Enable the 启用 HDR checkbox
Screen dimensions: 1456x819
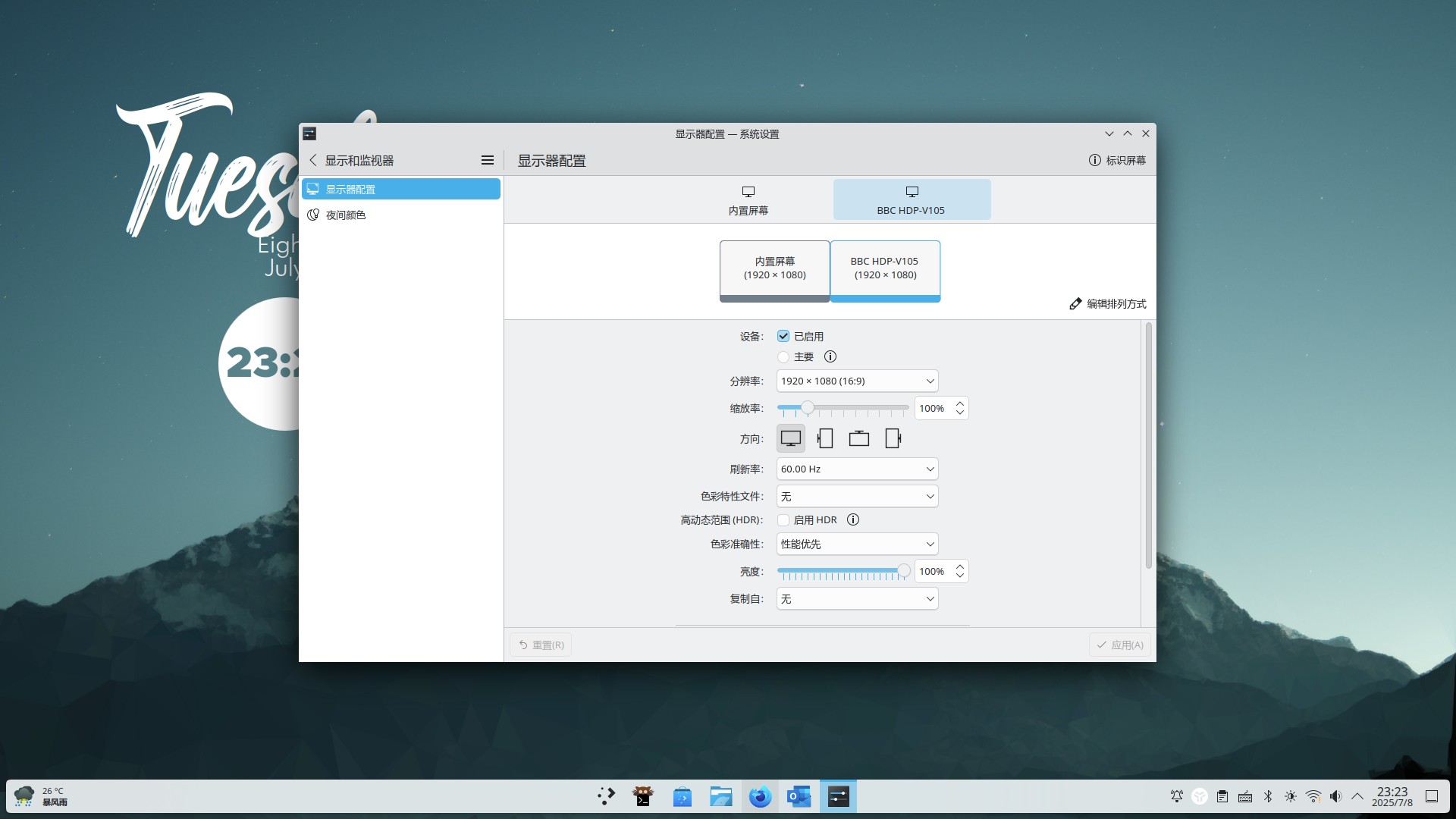pyautogui.click(x=783, y=519)
